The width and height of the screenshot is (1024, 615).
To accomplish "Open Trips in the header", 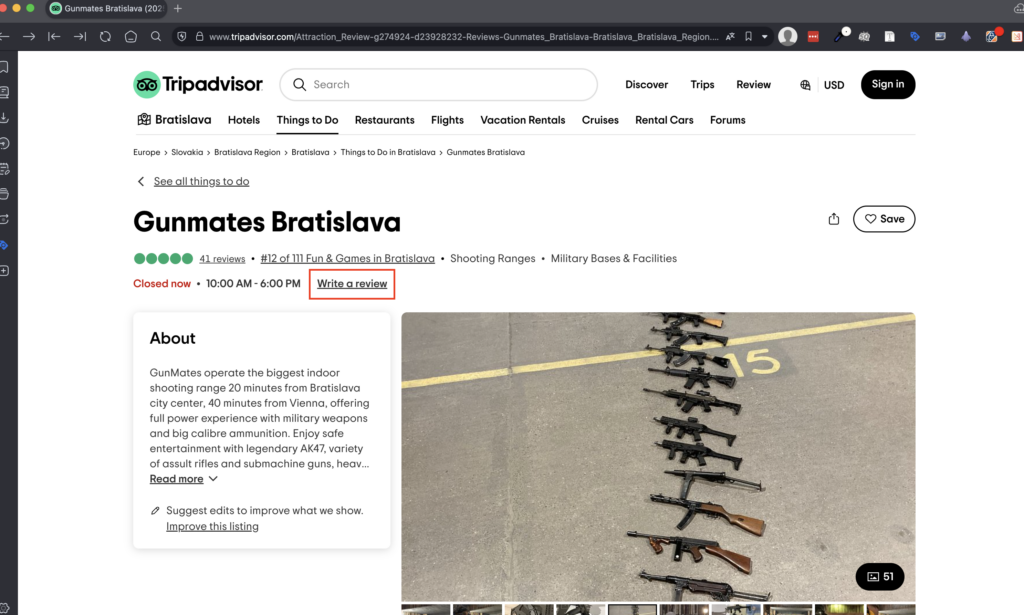I will click(702, 85).
